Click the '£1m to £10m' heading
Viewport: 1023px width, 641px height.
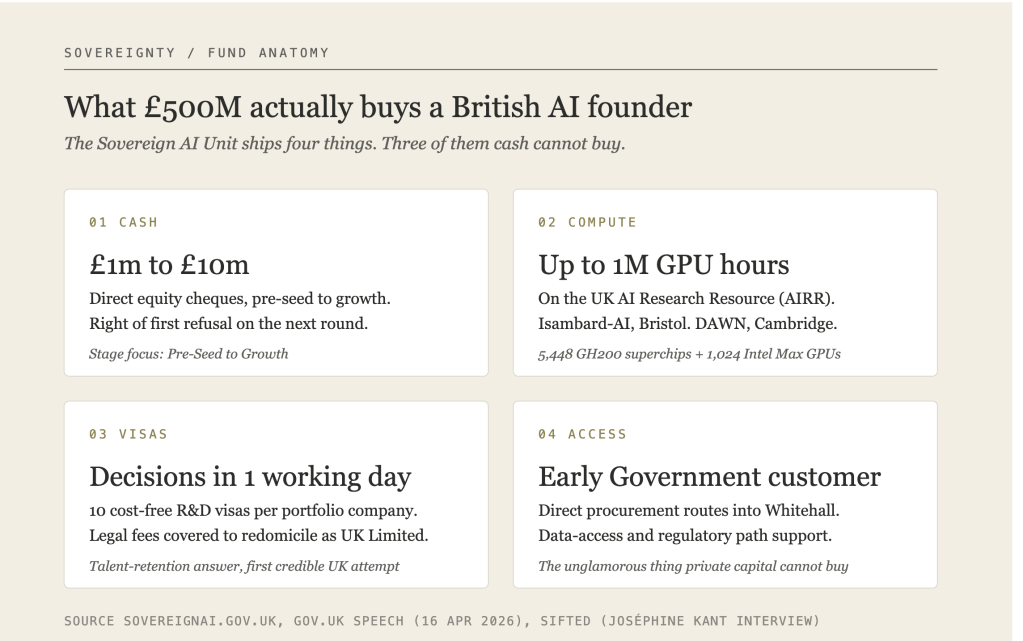point(169,265)
